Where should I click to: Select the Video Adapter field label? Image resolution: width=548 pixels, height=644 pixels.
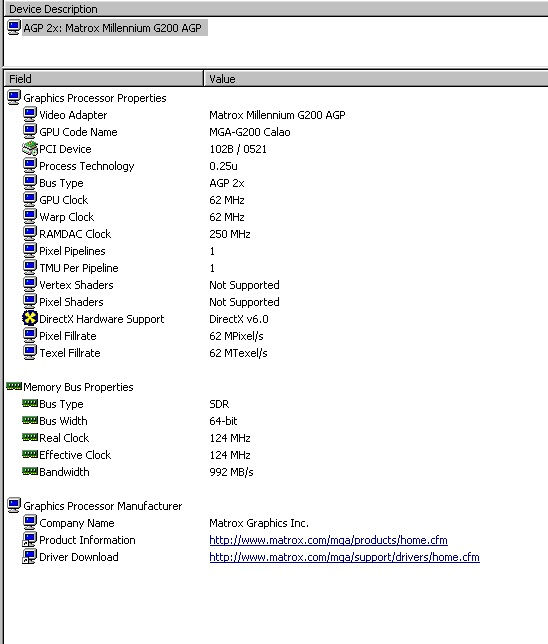73,115
